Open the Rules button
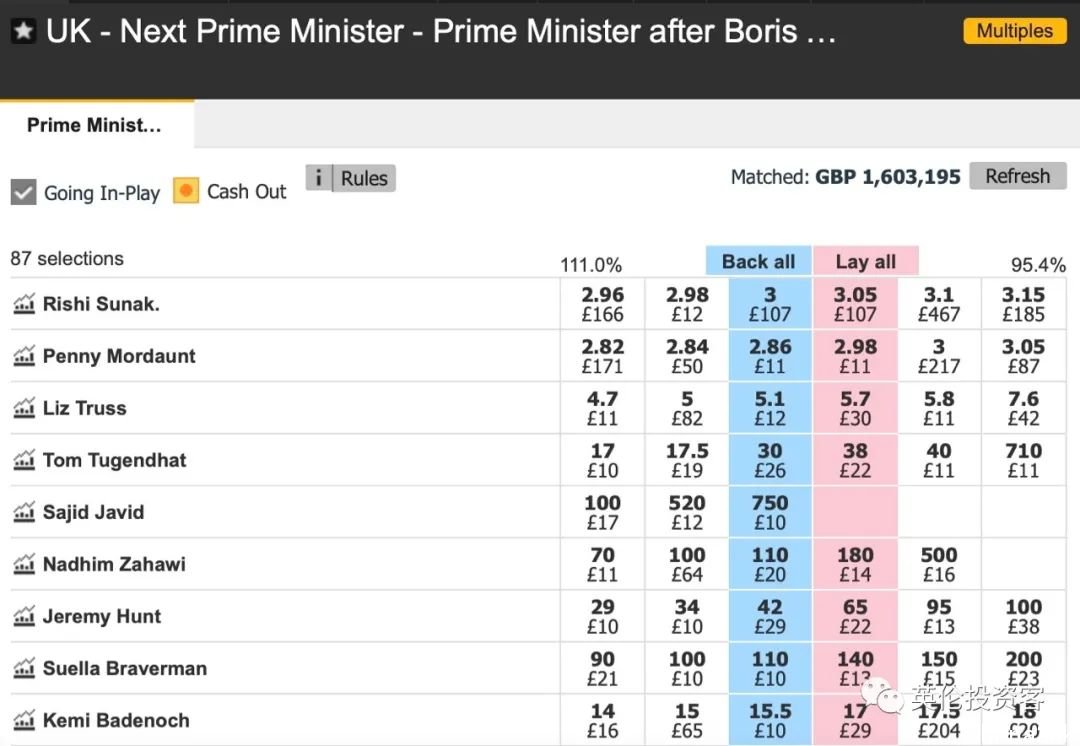1080x746 pixels. pos(364,178)
